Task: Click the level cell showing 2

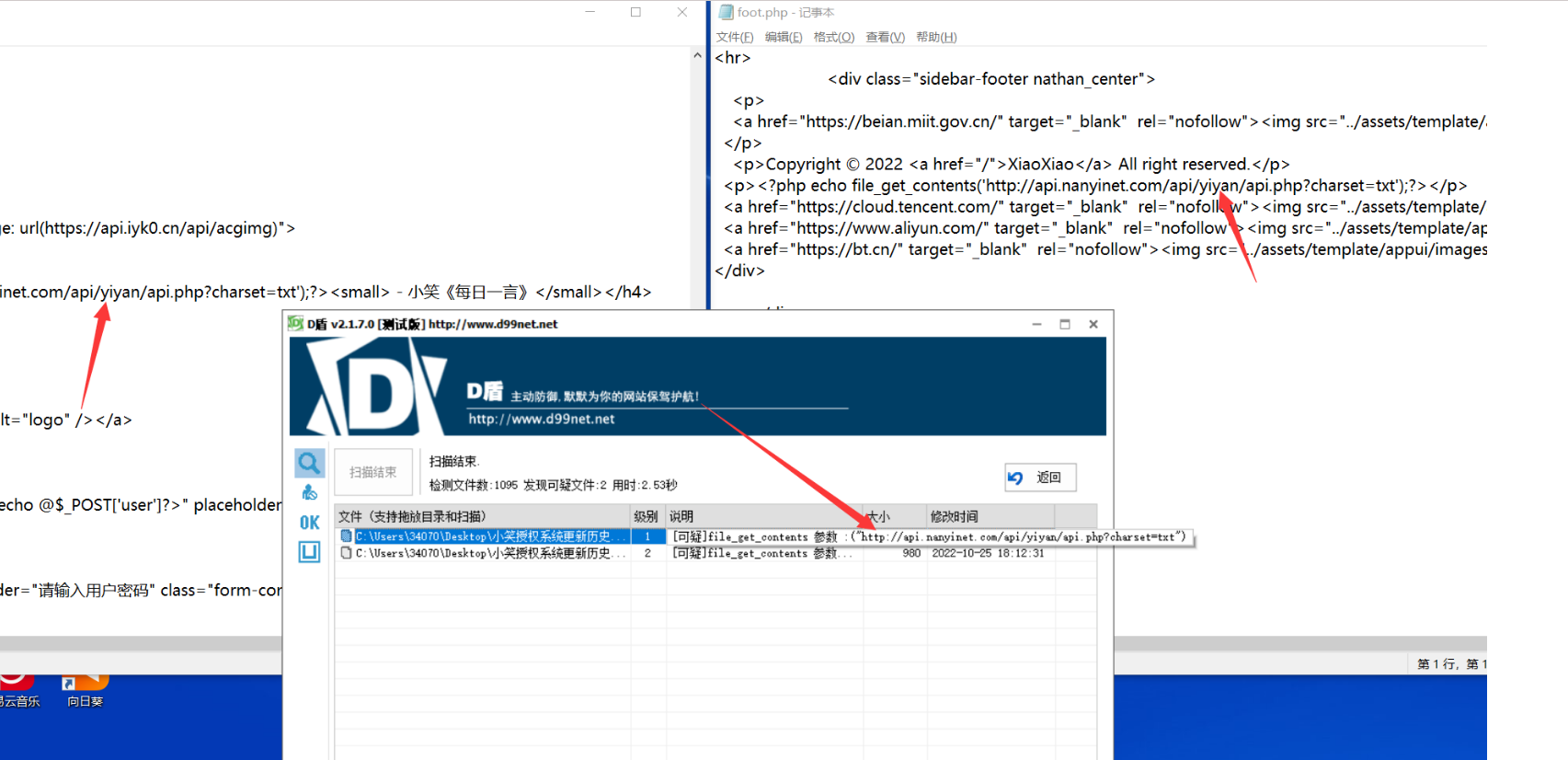Action: coord(647,553)
